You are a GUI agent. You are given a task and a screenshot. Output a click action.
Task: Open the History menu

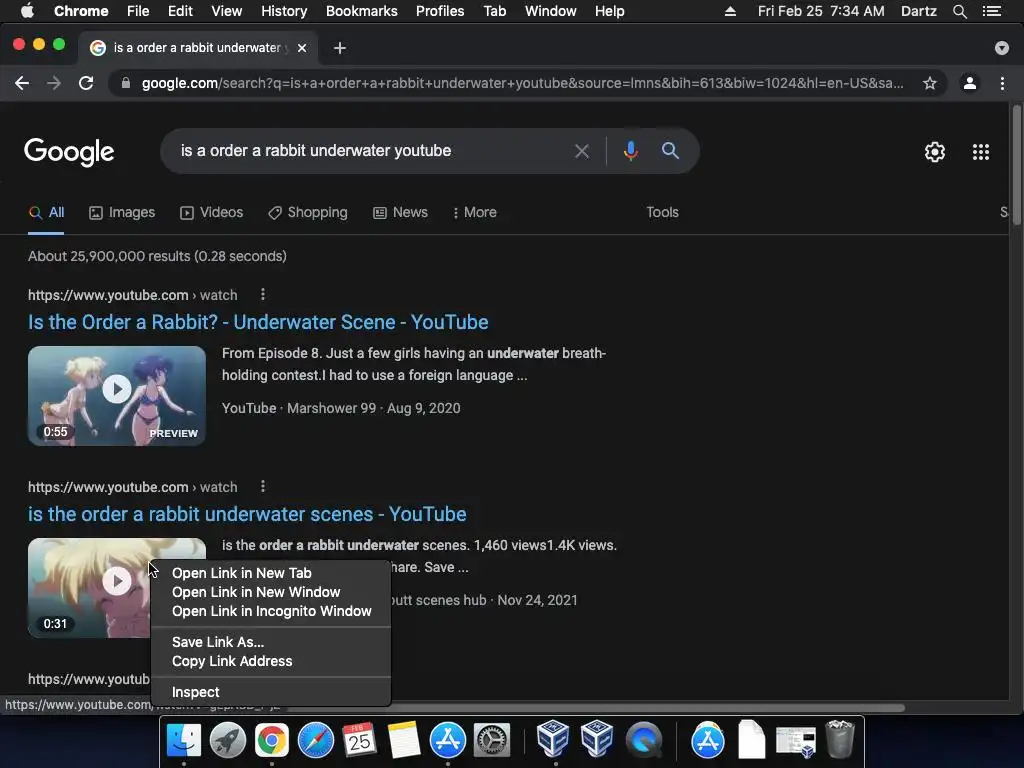pyautogui.click(x=284, y=11)
